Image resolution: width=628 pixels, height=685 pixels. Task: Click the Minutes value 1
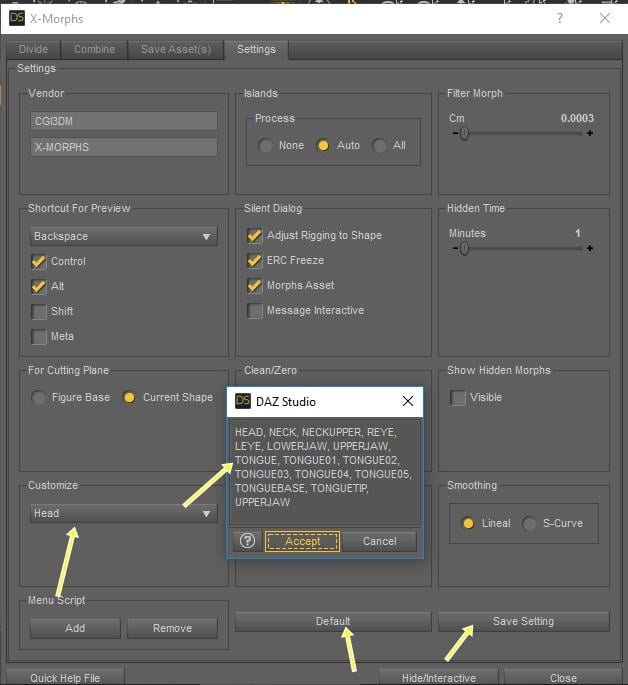(578, 233)
